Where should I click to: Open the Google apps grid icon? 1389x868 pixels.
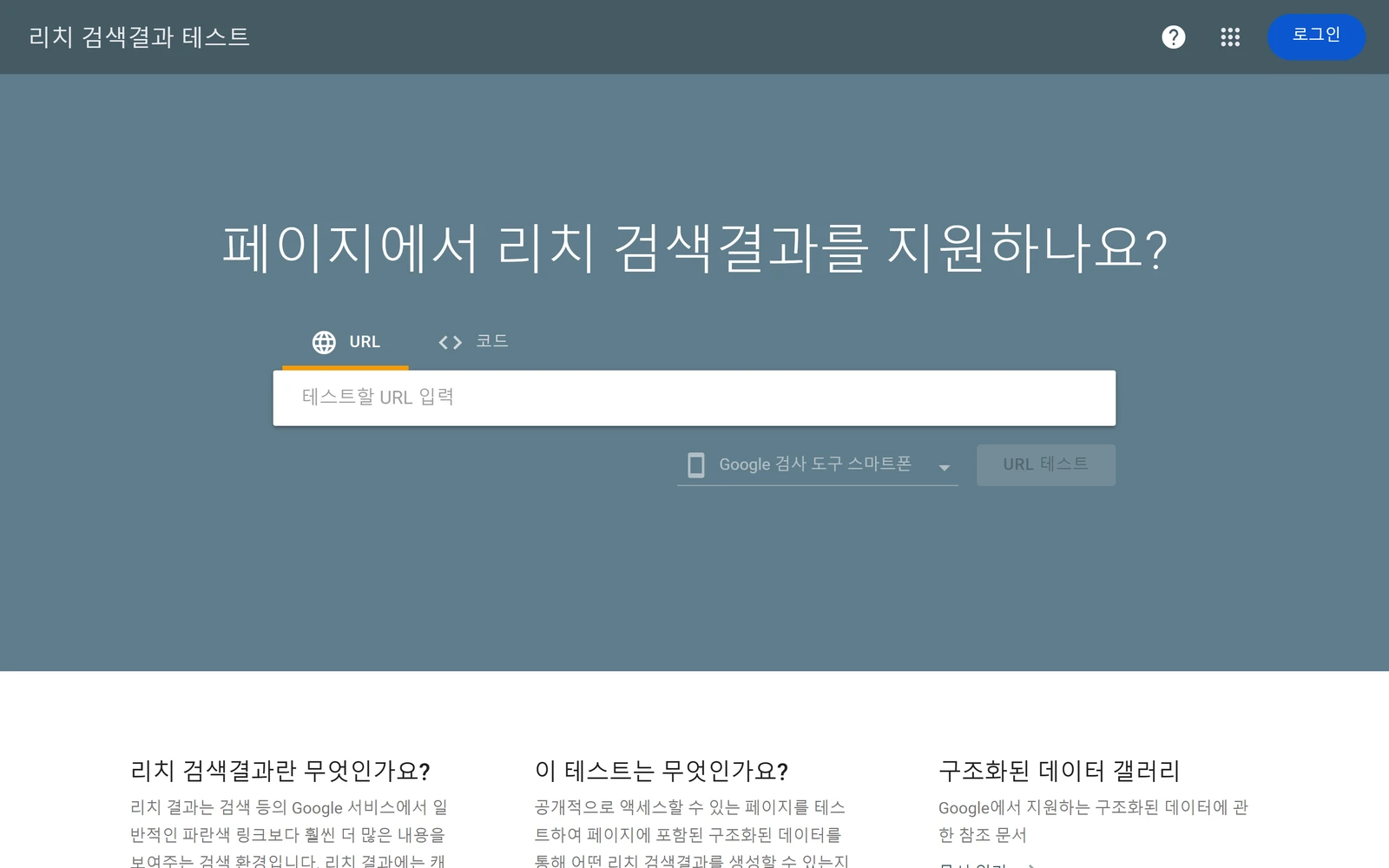click(1230, 37)
